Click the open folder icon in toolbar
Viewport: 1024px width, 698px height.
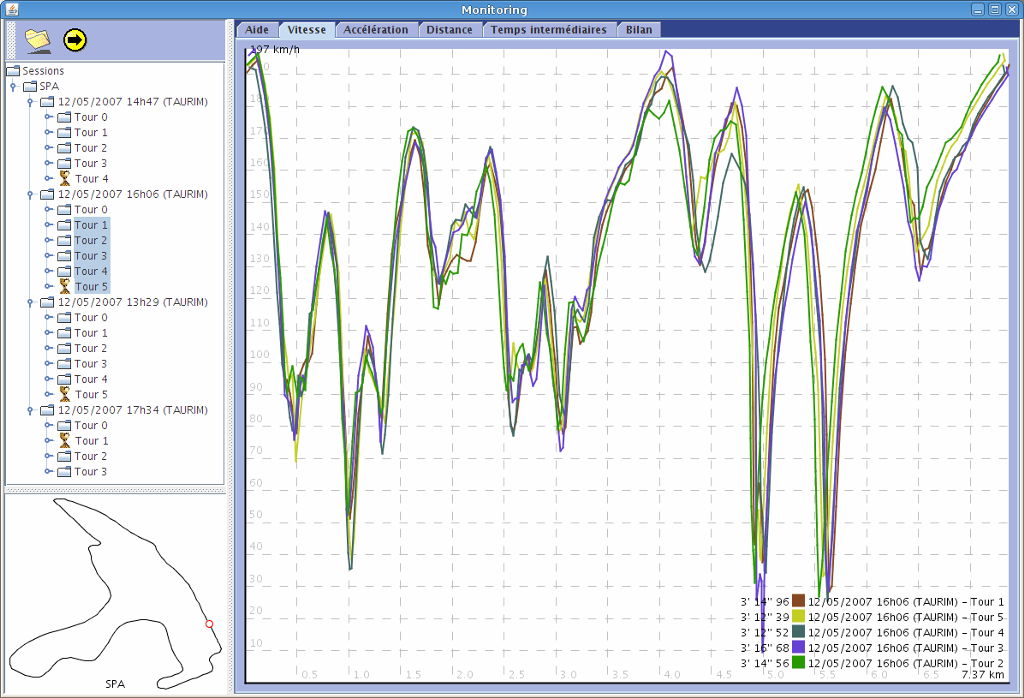coord(37,40)
